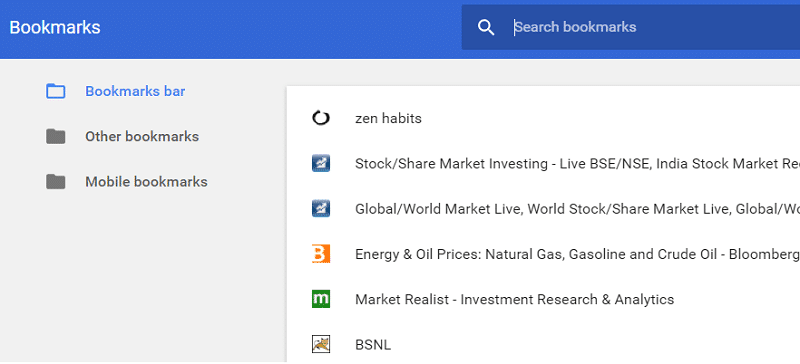
Task: Click the Stock/Share Market Investing favicon
Action: pyautogui.click(x=321, y=164)
